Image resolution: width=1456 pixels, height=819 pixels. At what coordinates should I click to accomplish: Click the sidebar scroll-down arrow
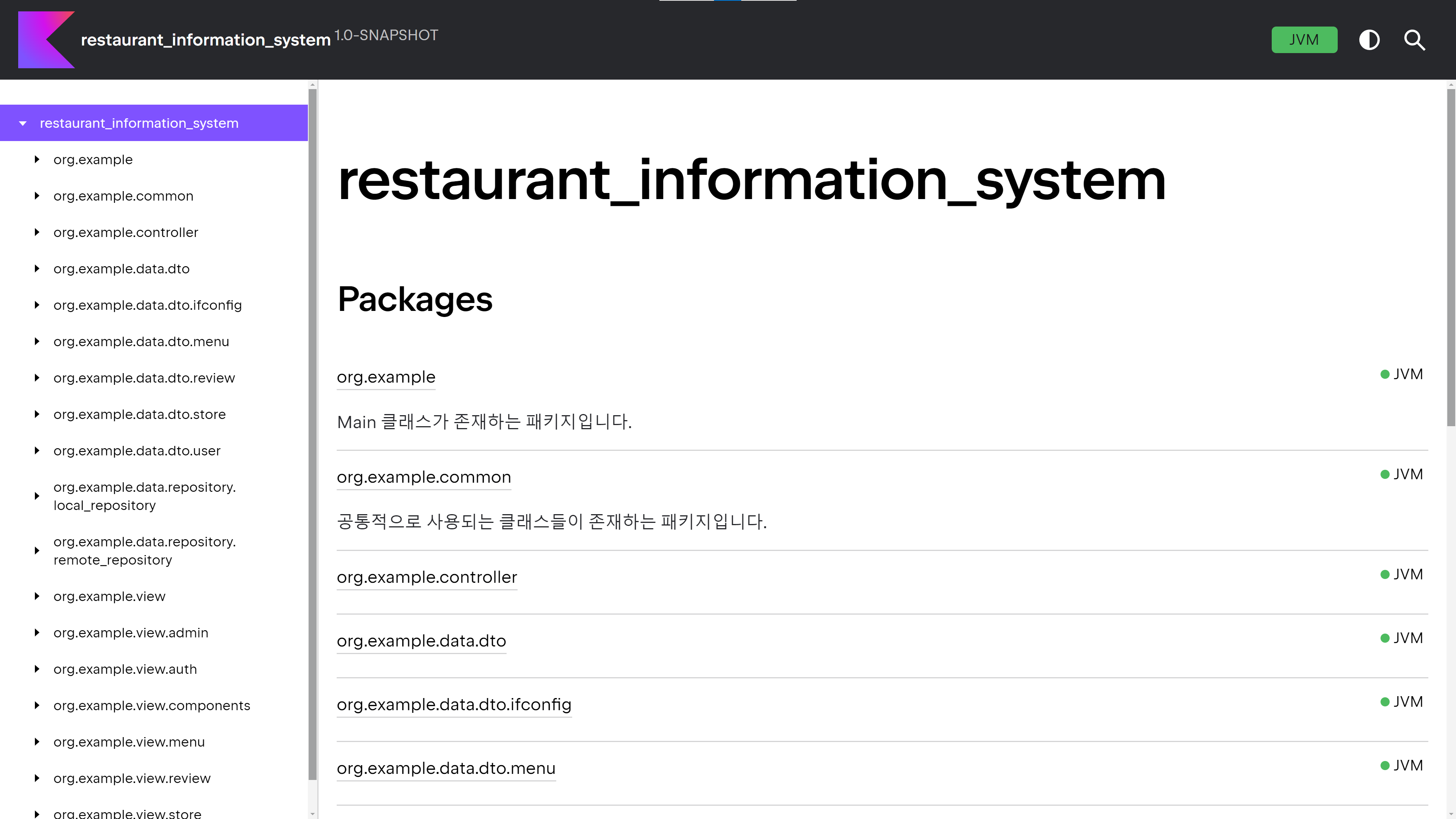312,814
